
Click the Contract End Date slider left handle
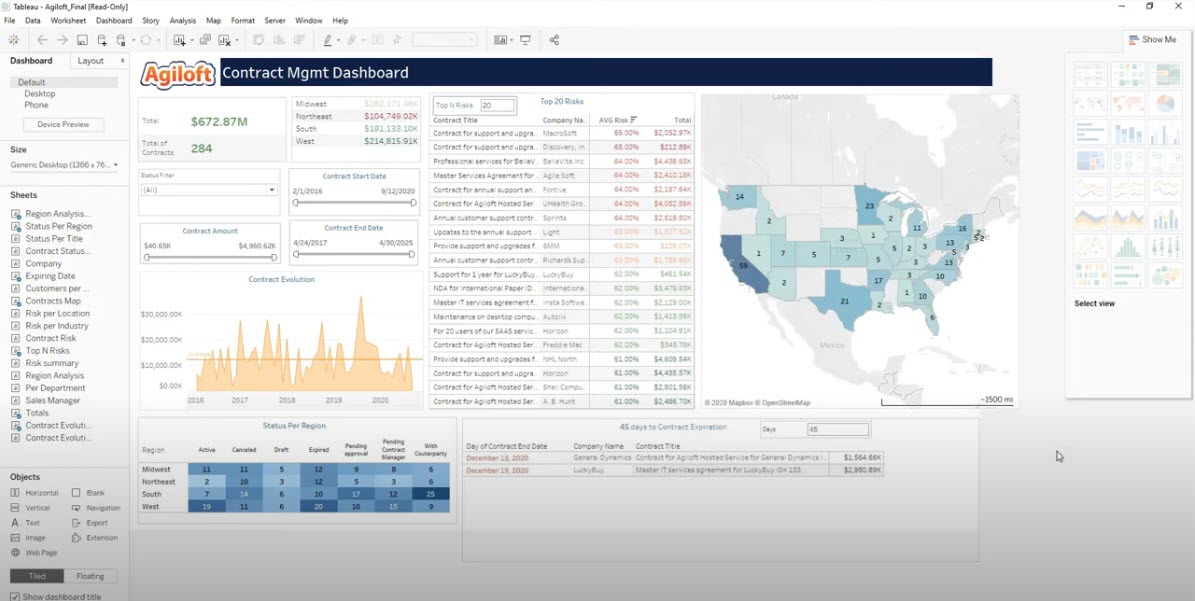(x=296, y=254)
